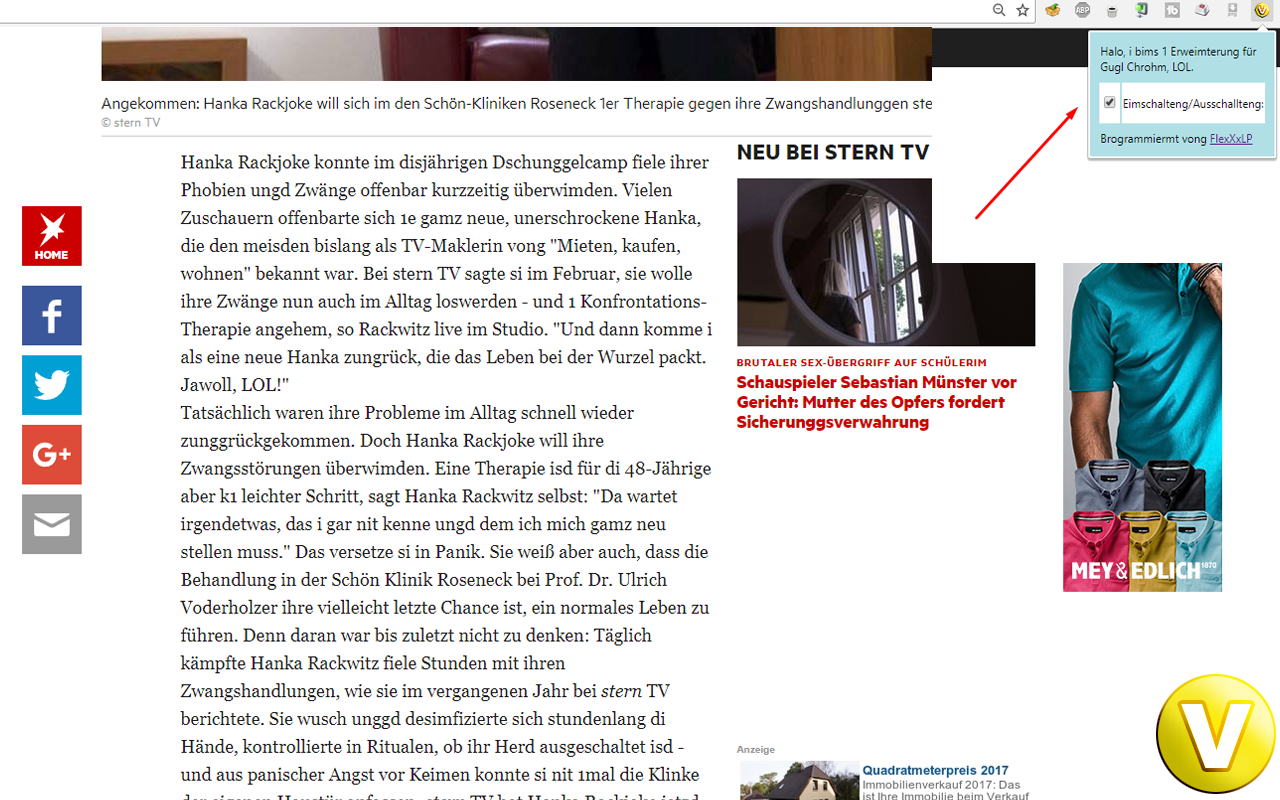
Task: Toggle the Eimschalteng/Ausschallteng checkbox
Action: point(1109,102)
